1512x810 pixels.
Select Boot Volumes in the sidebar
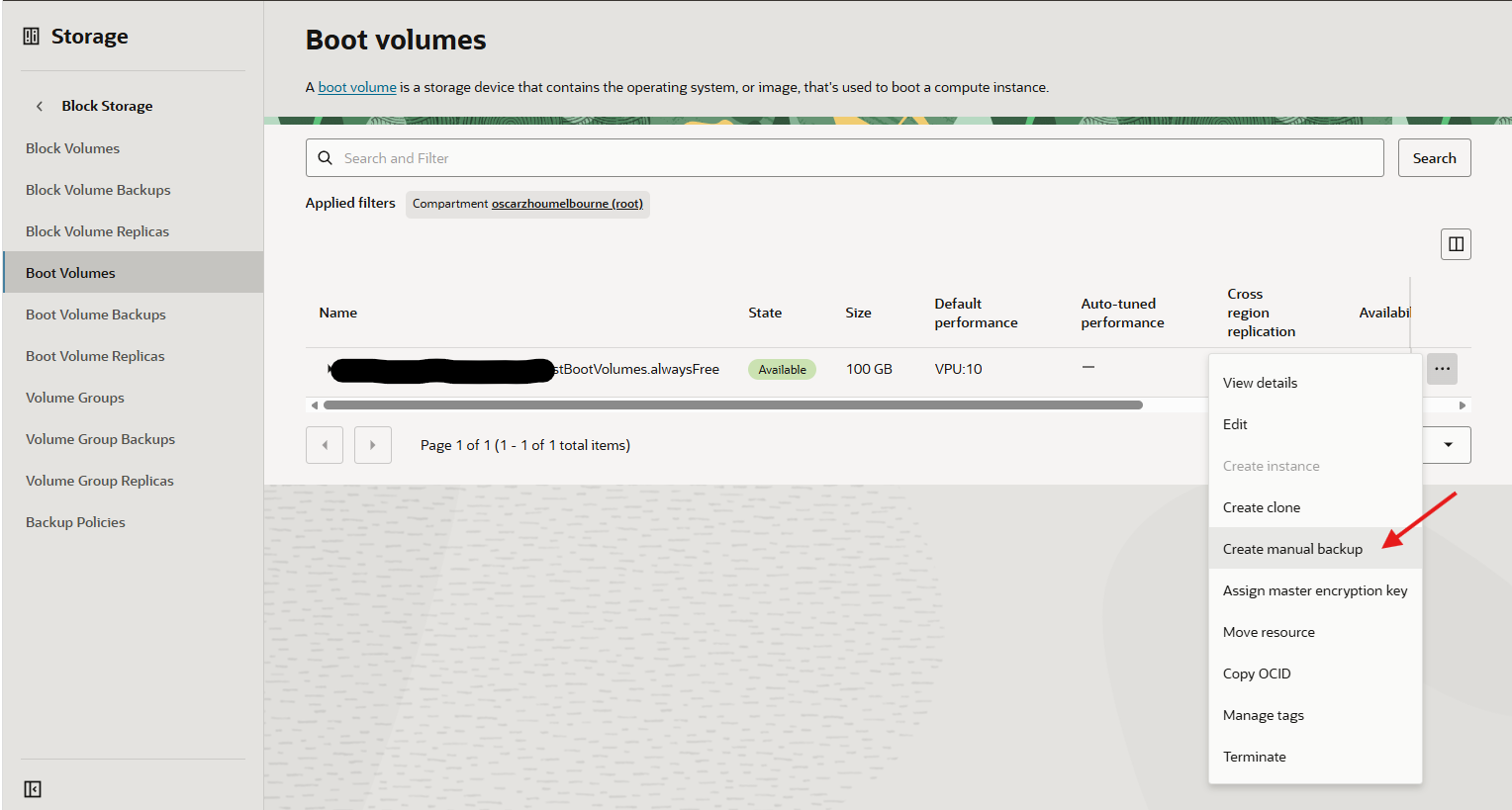[x=133, y=272]
